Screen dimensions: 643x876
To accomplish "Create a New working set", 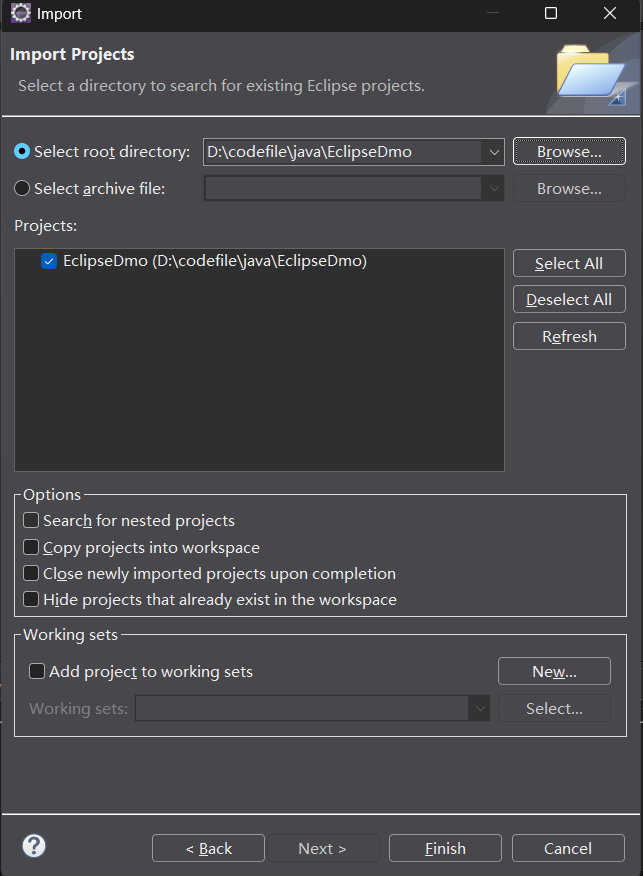I will pyautogui.click(x=554, y=671).
